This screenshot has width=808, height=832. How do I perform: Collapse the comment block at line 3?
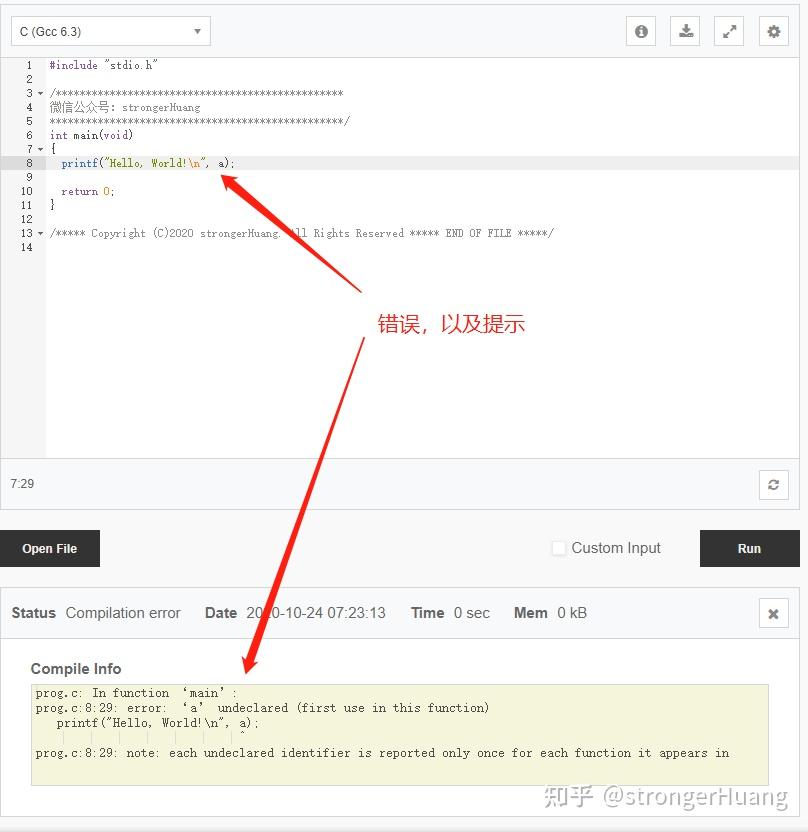tap(40, 93)
